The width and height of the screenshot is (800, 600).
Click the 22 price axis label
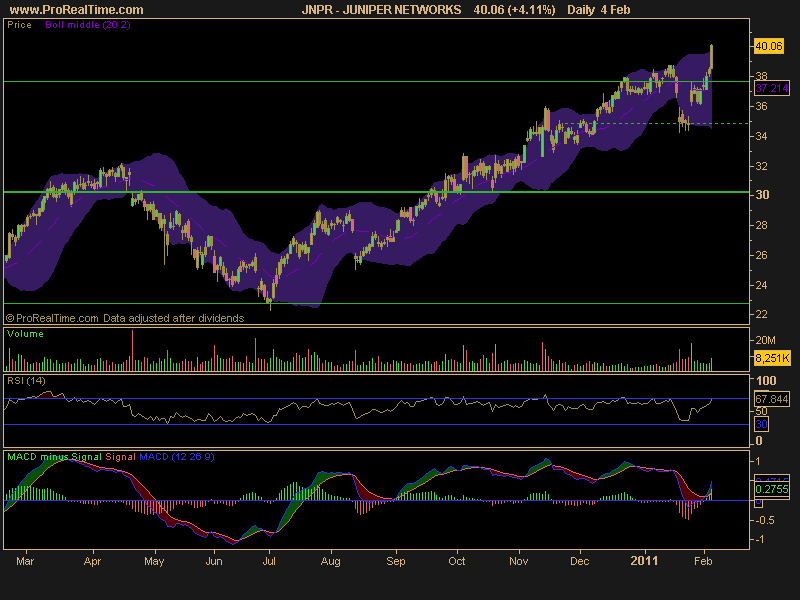761,314
